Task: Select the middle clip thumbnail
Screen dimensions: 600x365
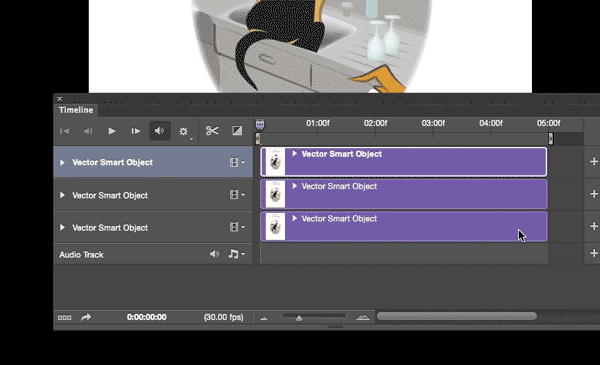Action: click(275, 194)
